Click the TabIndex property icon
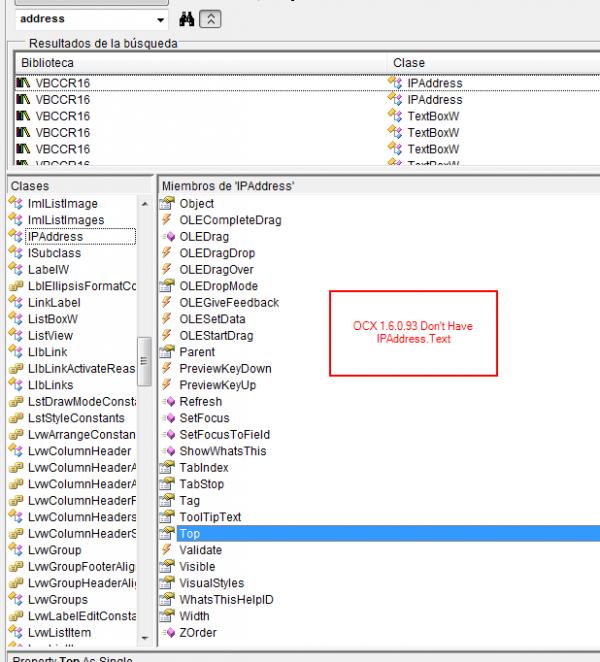 [x=167, y=467]
